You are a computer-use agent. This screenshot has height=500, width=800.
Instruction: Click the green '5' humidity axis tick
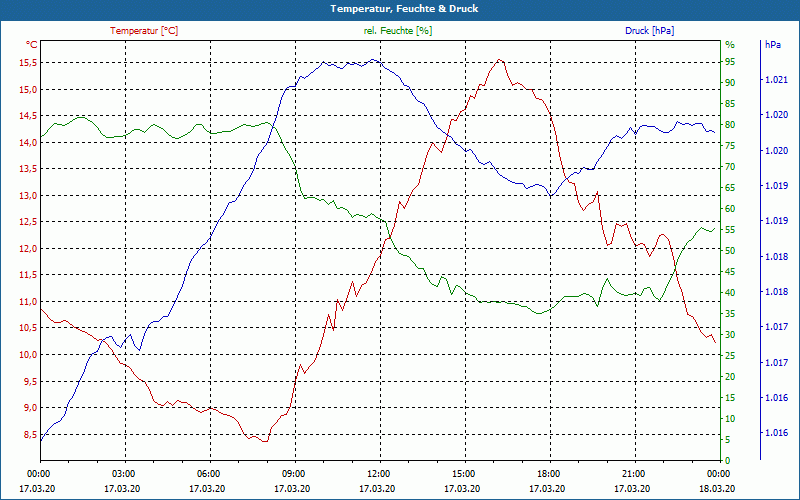tap(728, 439)
